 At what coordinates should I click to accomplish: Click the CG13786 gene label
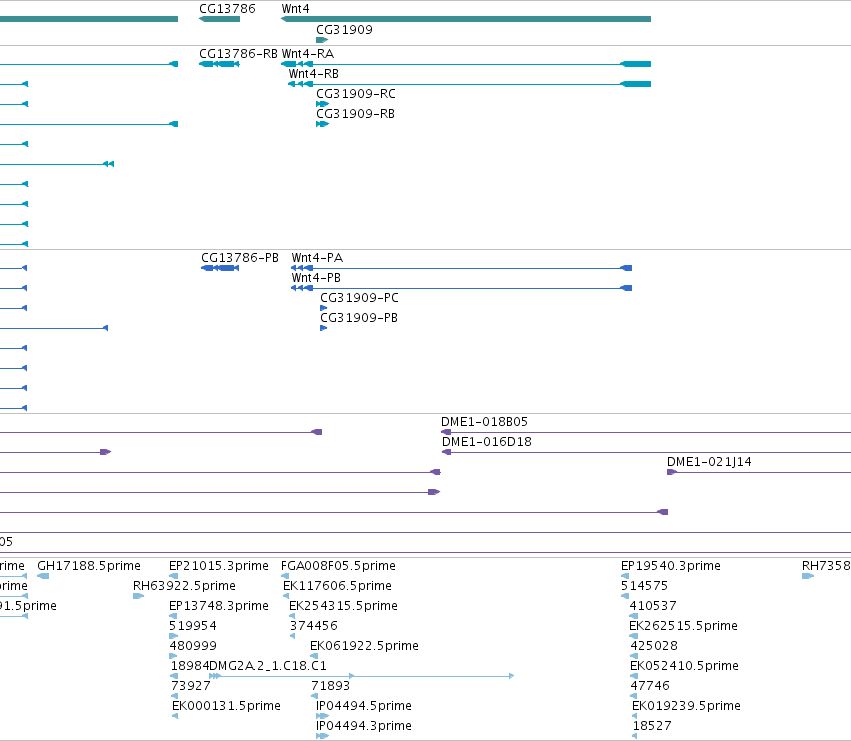pyautogui.click(x=227, y=9)
